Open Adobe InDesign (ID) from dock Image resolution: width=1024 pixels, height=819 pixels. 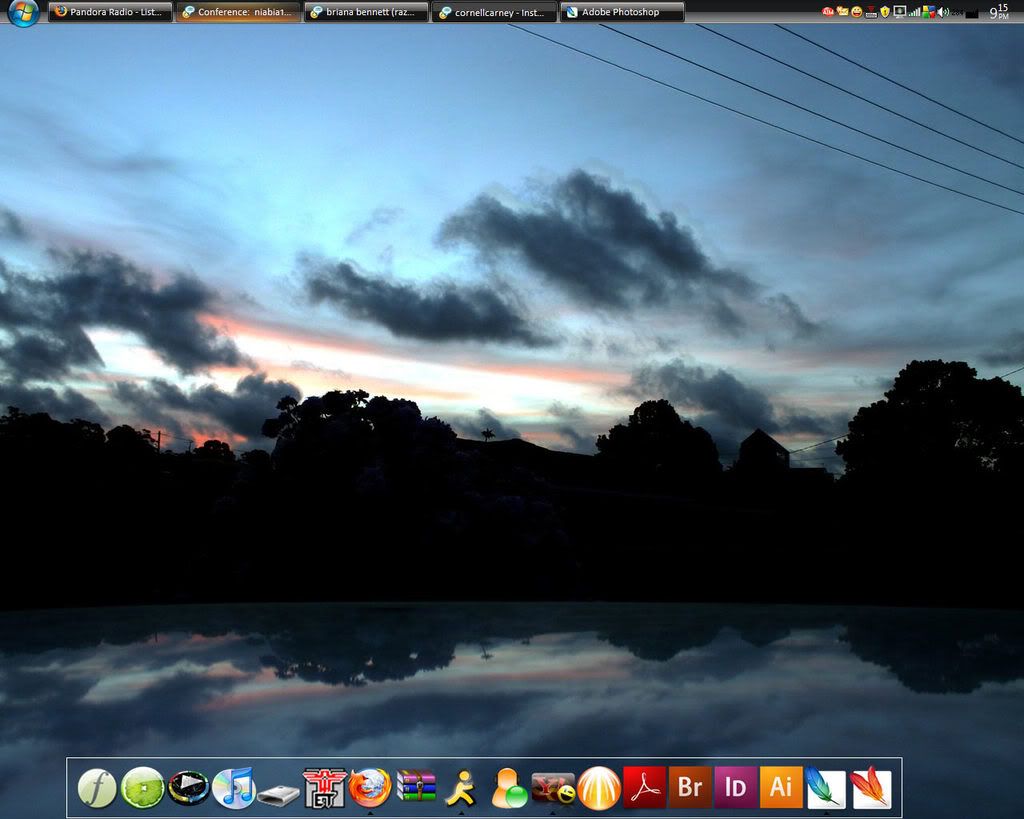[x=735, y=788]
